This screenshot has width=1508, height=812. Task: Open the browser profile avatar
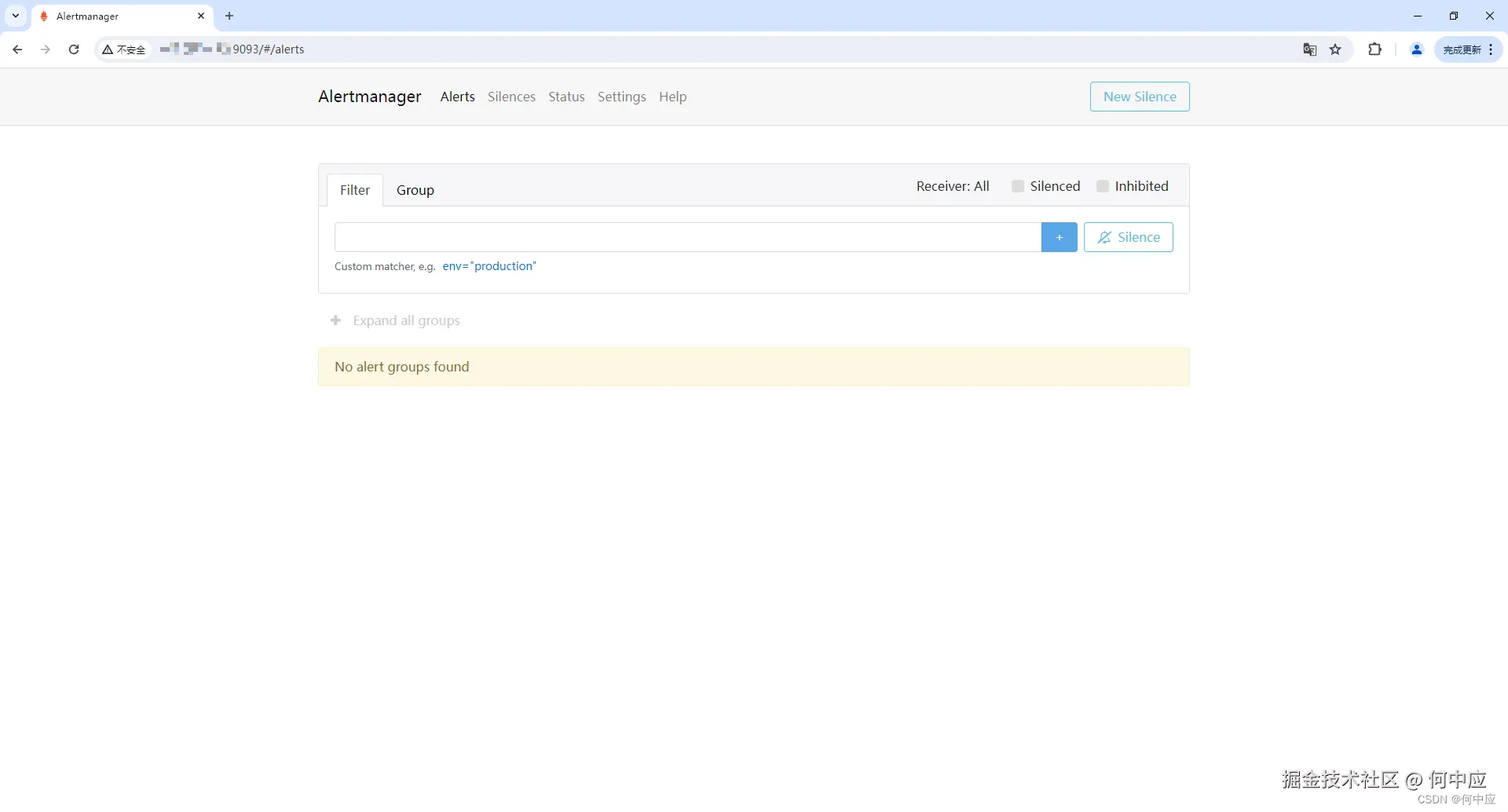tap(1417, 49)
